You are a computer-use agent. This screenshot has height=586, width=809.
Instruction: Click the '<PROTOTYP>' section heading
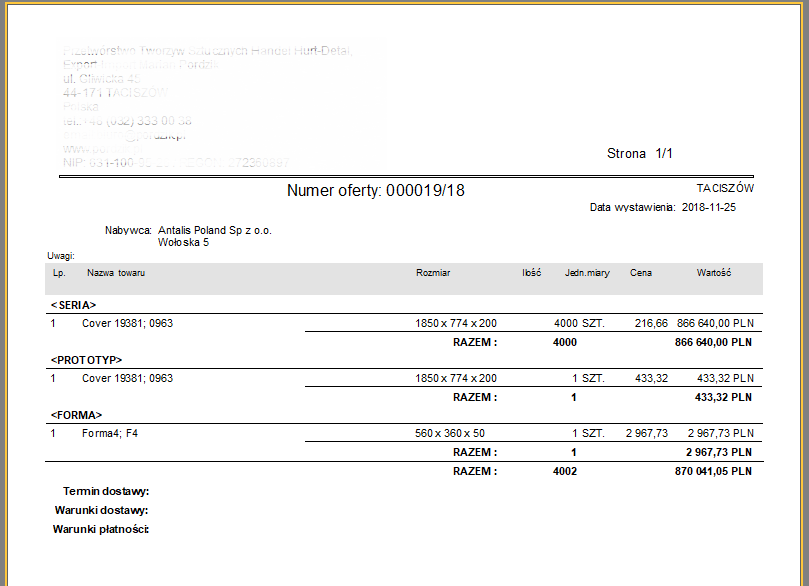click(85, 359)
